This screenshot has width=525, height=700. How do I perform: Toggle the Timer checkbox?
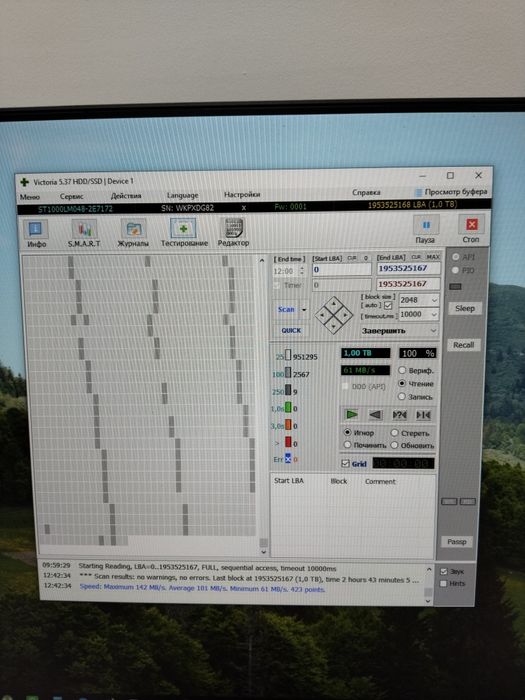pyautogui.click(x=277, y=285)
